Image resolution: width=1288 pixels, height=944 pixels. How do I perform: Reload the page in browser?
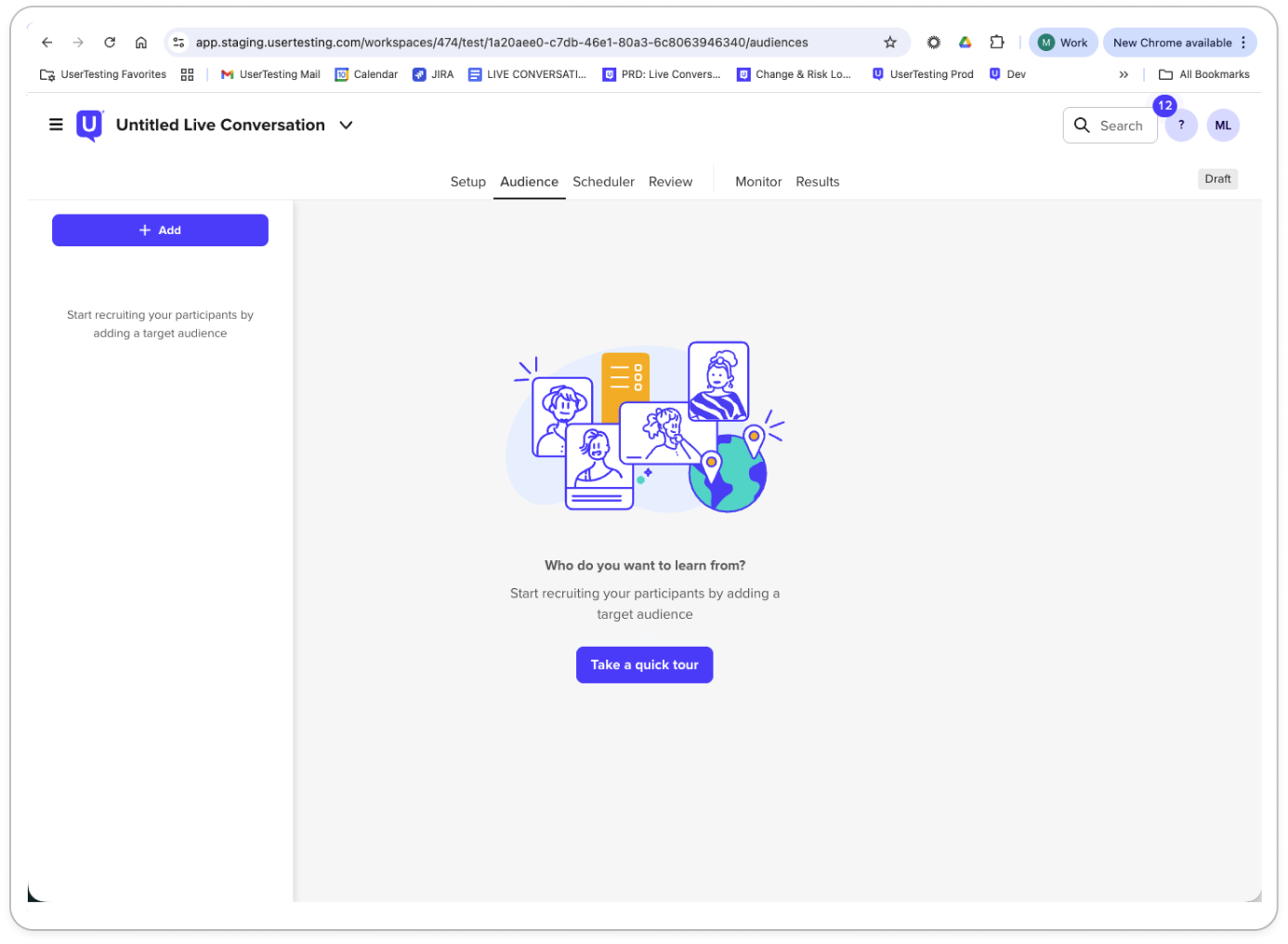[x=110, y=43]
